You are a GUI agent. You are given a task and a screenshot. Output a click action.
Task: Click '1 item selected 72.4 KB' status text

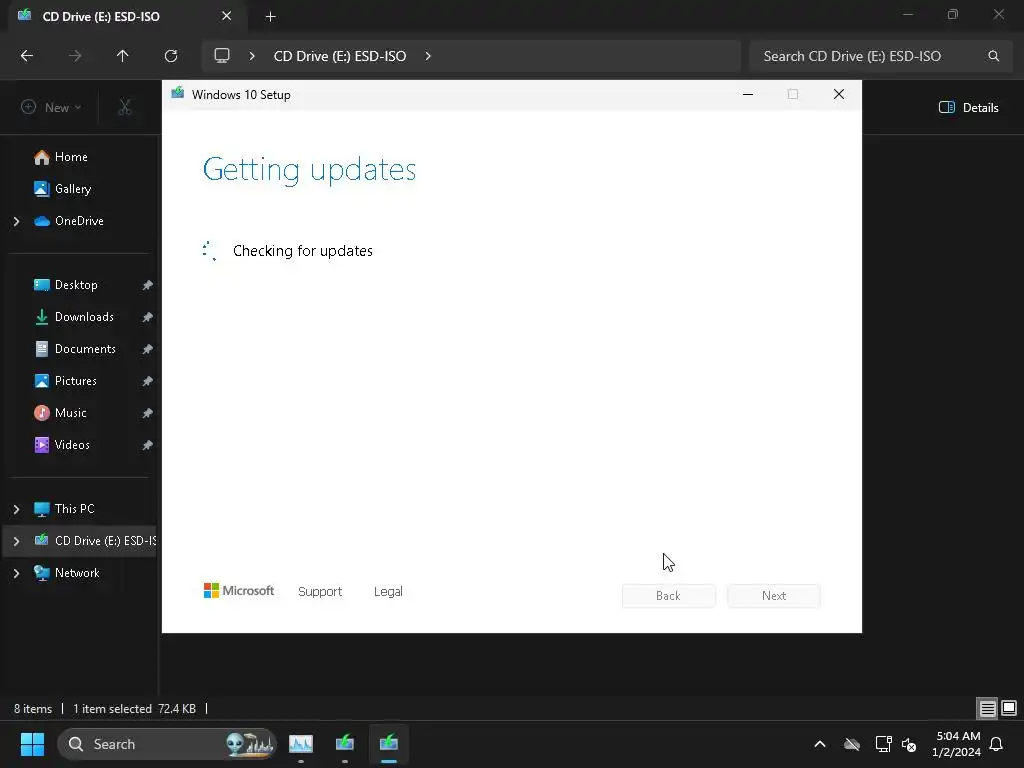(134, 709)
